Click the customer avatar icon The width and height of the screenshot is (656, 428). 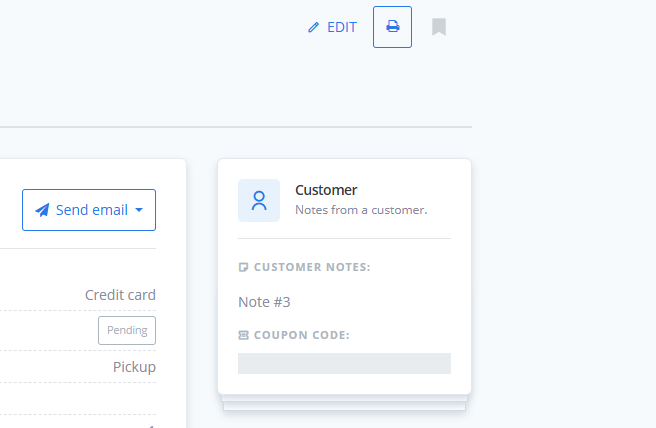[259, 200]
